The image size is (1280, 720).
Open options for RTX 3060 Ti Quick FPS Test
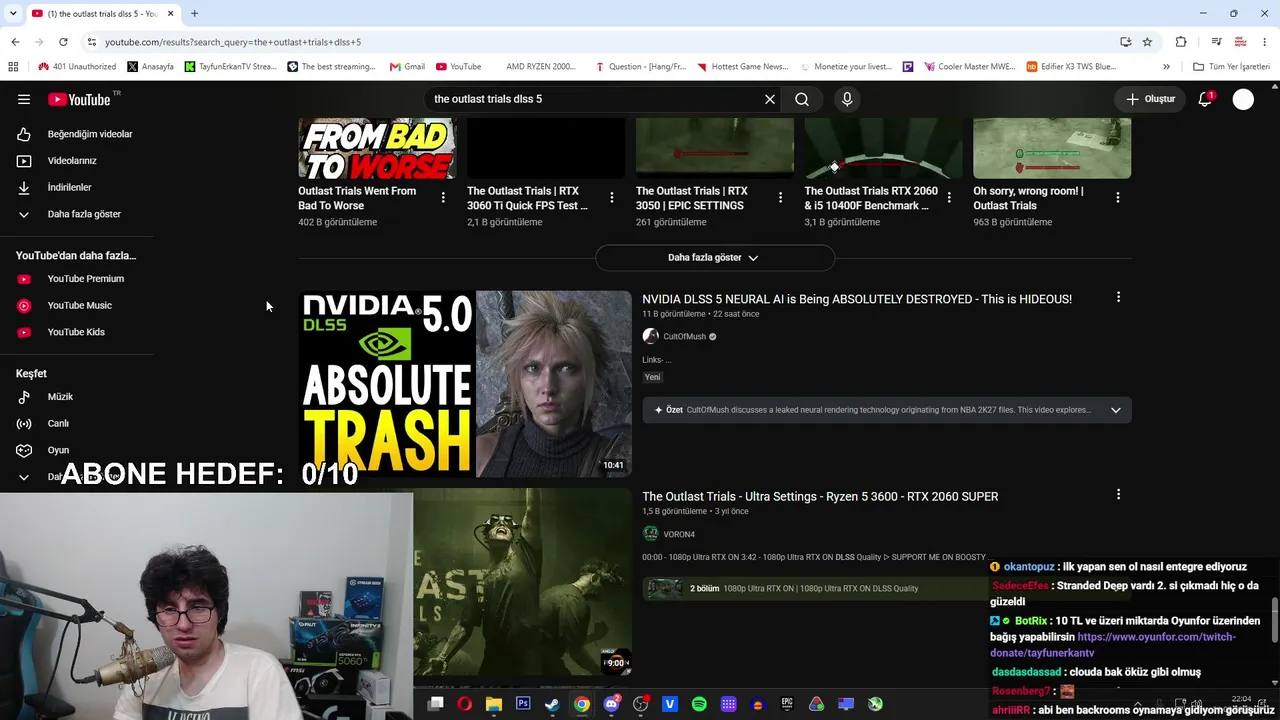[x=612, y=198]
